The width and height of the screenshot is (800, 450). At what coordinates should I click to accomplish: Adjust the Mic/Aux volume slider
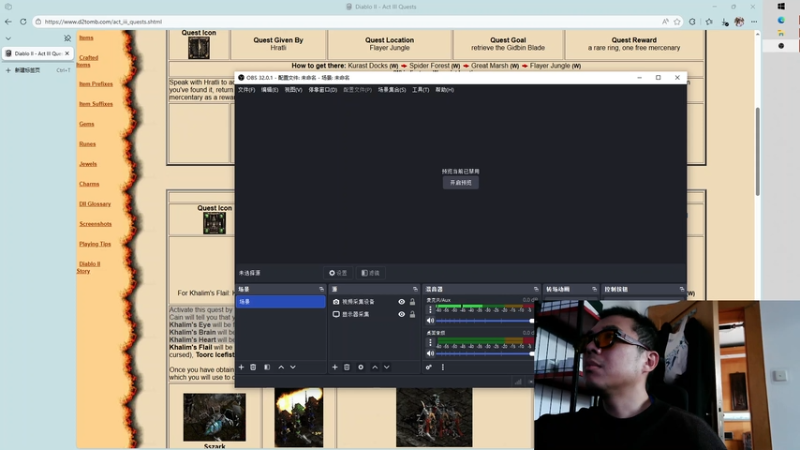[x=484, y=320]
